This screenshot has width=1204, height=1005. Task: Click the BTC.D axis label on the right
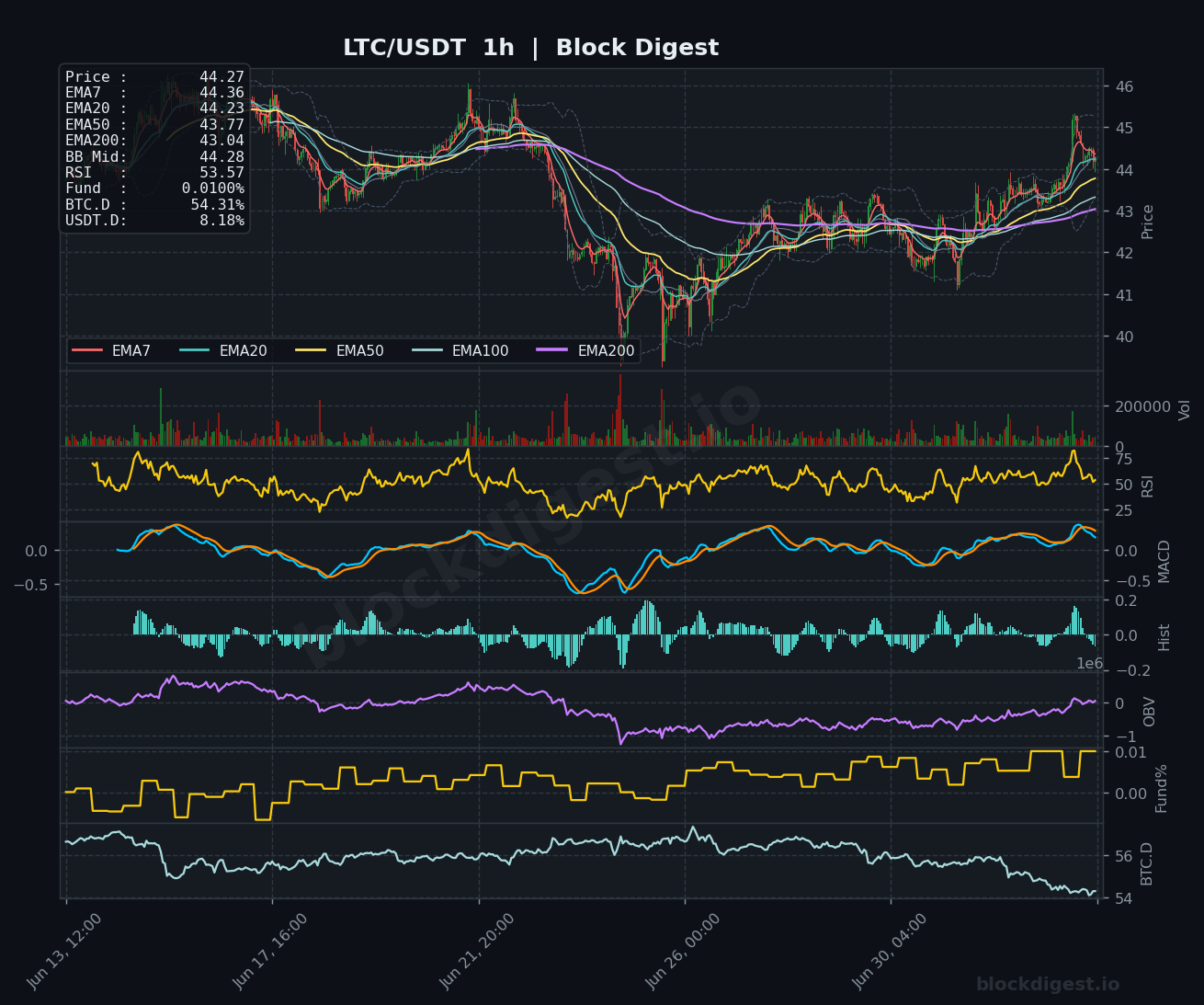1147,863
